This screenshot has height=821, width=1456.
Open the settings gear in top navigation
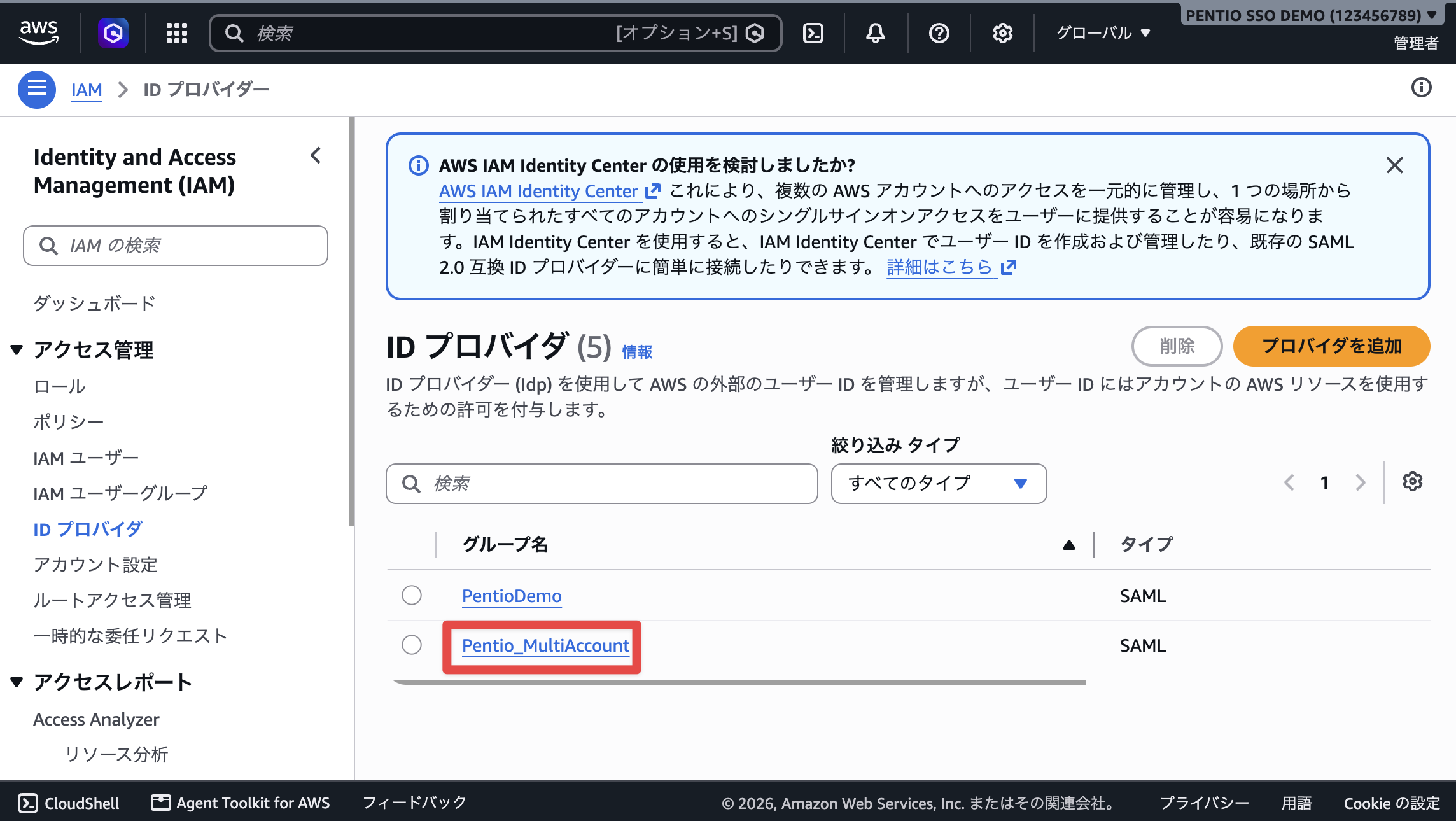tap(1002, 33)
